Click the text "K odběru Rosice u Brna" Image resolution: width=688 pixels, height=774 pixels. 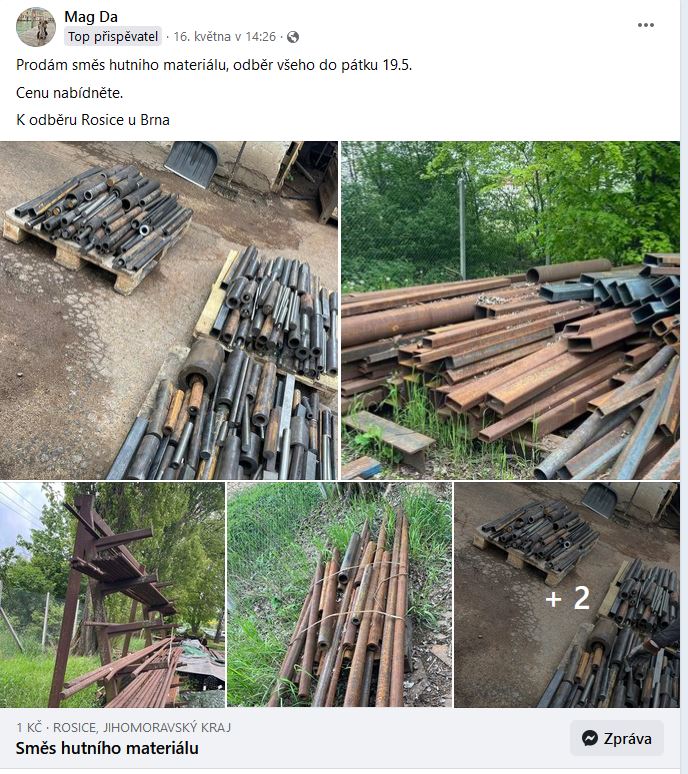click(93, 119)
